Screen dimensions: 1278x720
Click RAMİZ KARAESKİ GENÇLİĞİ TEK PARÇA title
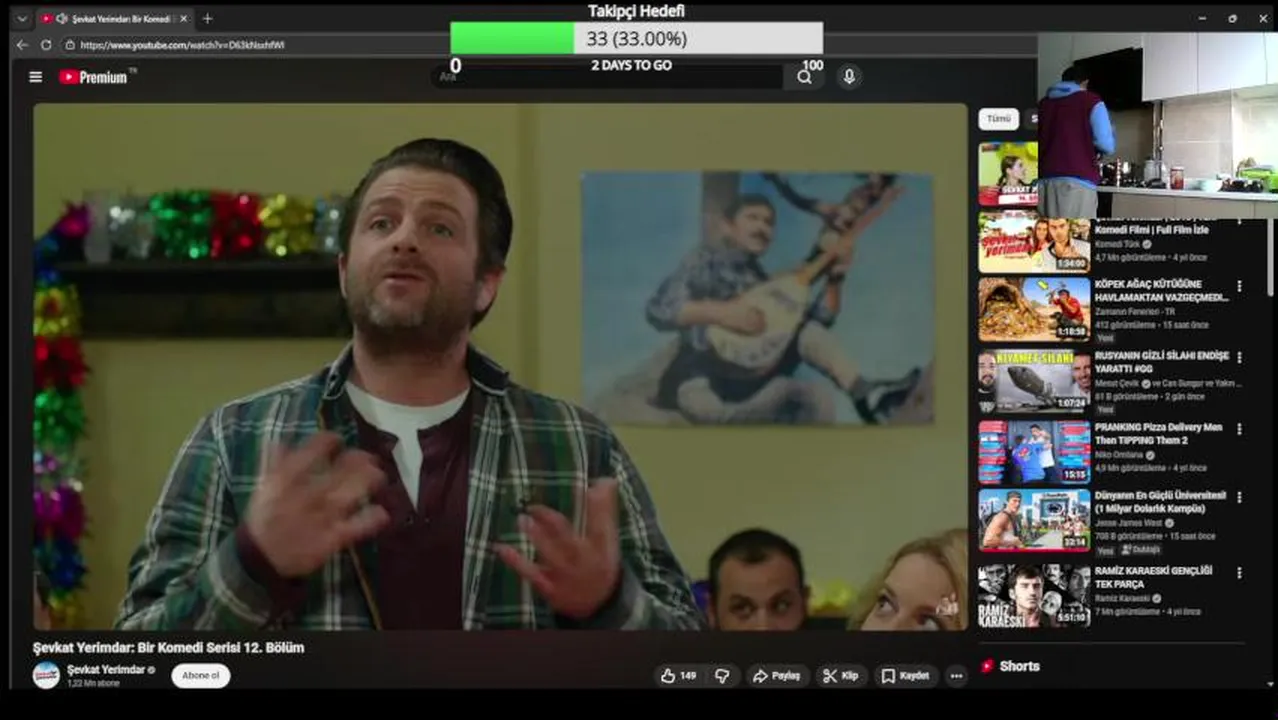tap(1153, 577)
